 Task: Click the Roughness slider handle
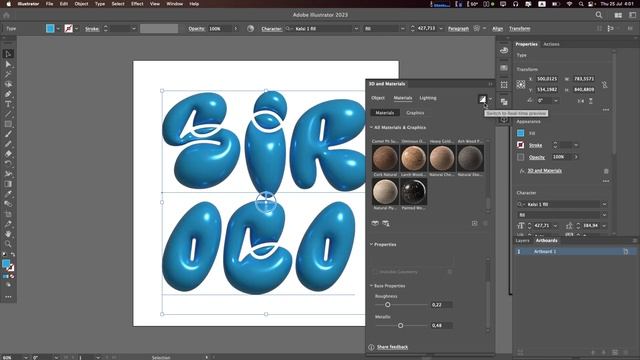click(x=388, y=304)
